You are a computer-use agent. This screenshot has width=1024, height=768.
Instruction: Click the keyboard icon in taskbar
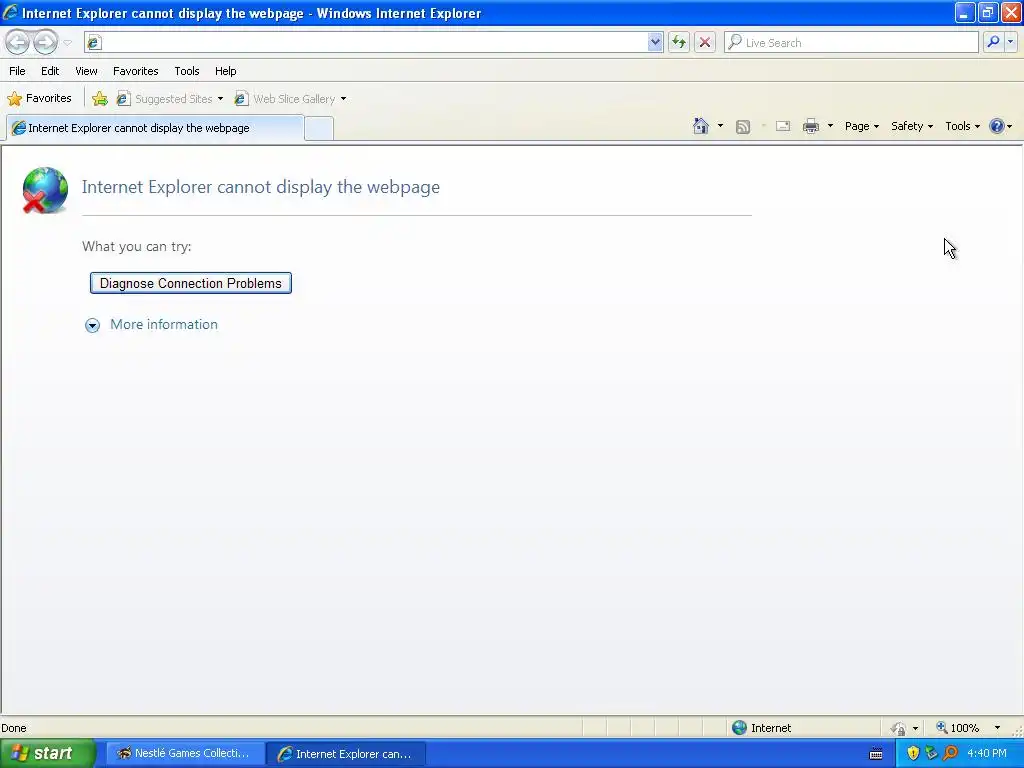[876, 754]
